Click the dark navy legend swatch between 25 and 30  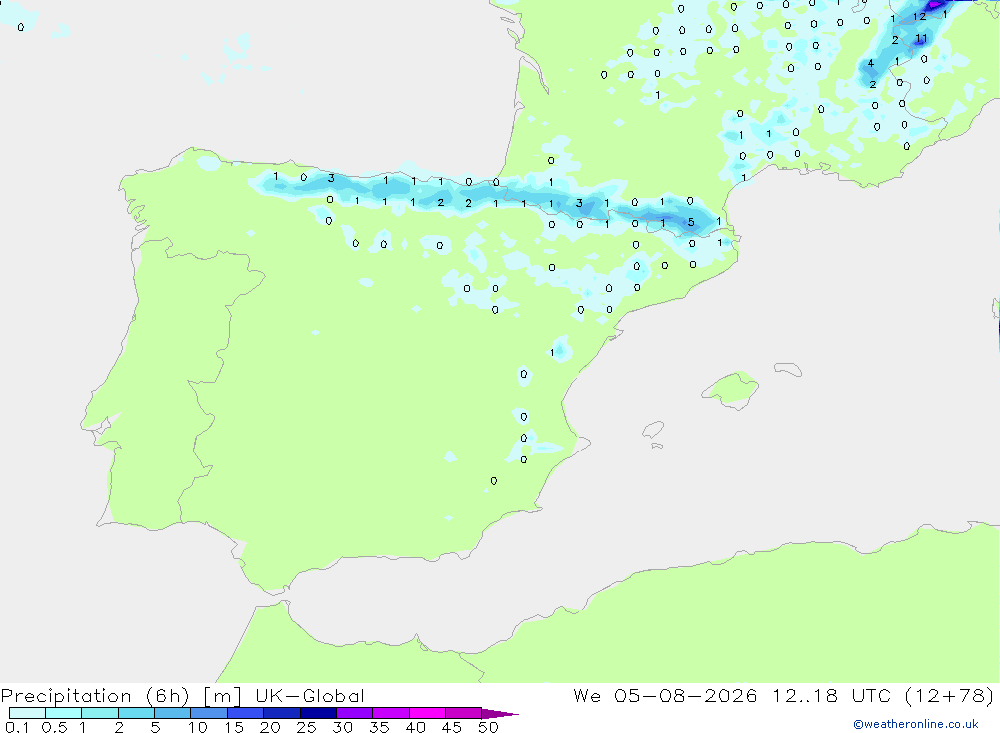pos(318,713)
